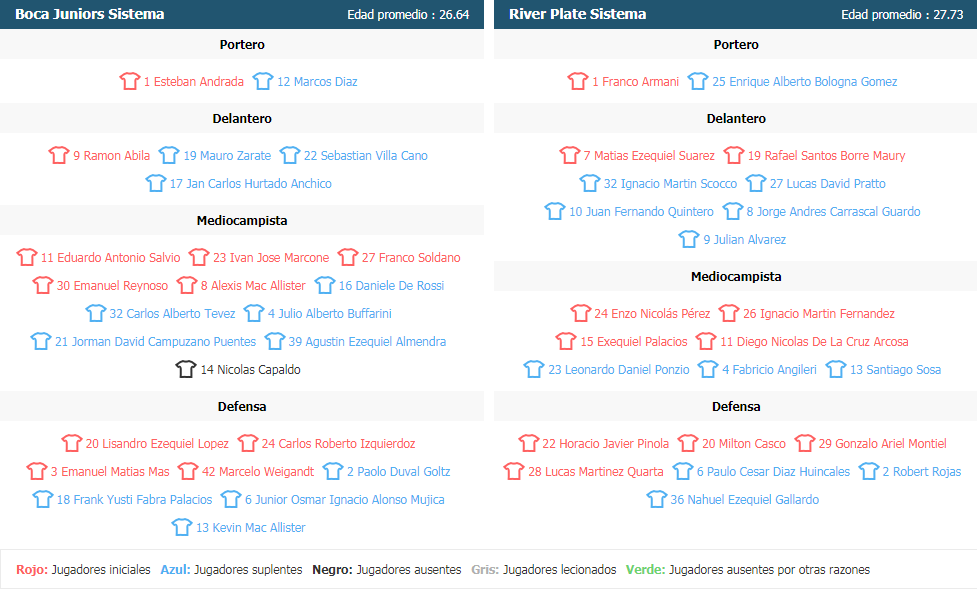Select 23 Leonardo Daniel Ponzio

point(619,370)
